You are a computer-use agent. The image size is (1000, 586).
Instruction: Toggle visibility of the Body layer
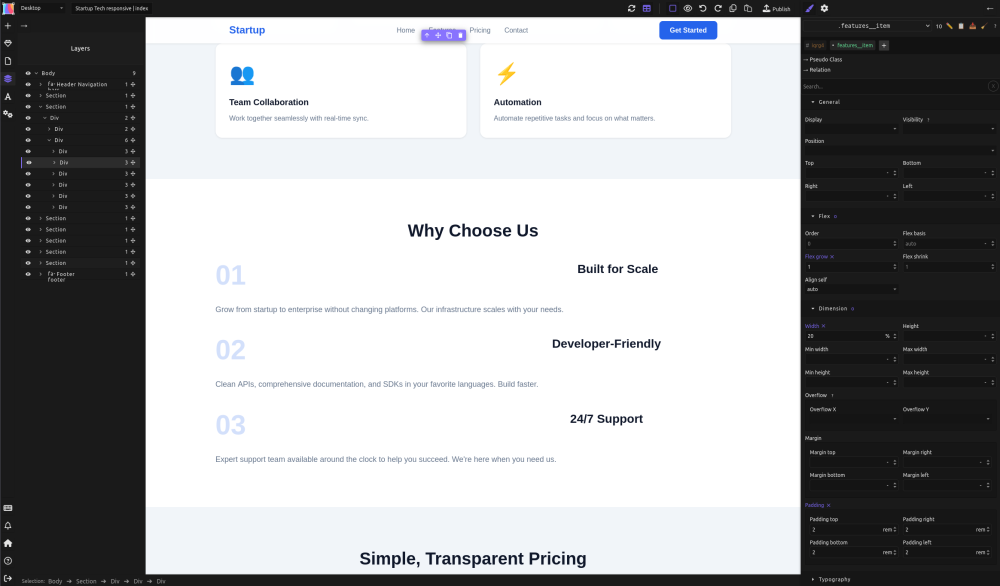(28, 73)
